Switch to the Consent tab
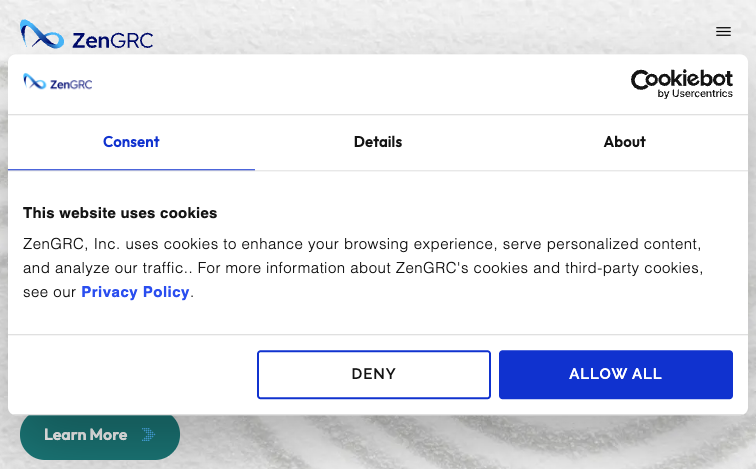This screenshot has height=469, width=756. (x=131, y=142)
